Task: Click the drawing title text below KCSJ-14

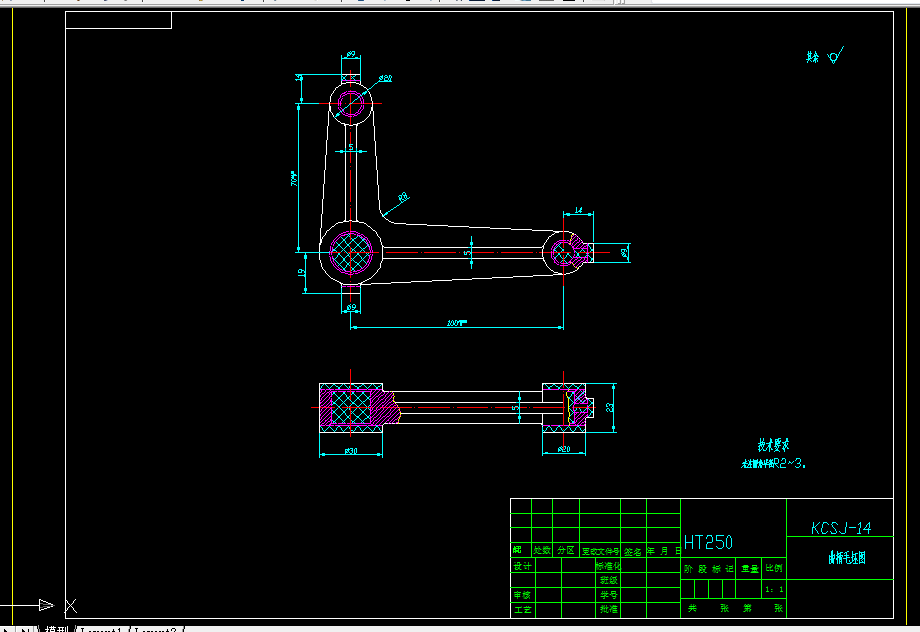Action: pos(847,558)
